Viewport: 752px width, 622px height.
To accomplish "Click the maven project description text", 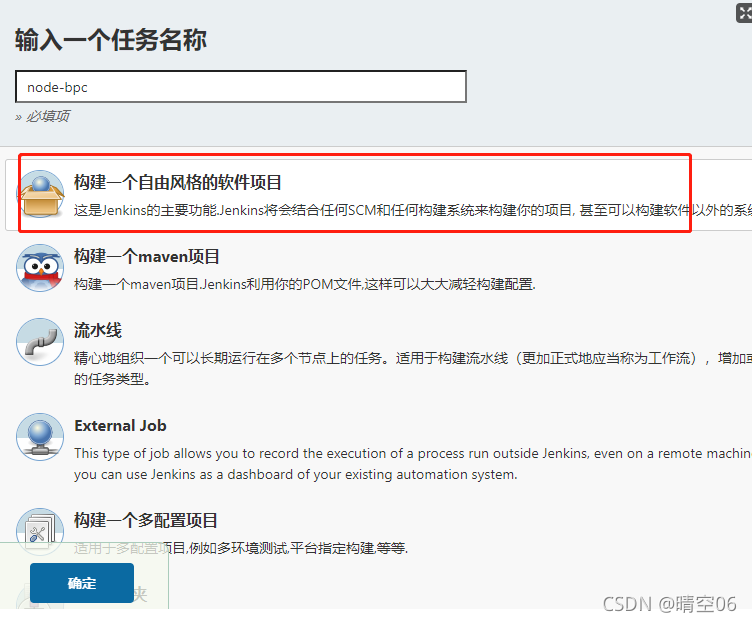I will click(x=305, y=284).
